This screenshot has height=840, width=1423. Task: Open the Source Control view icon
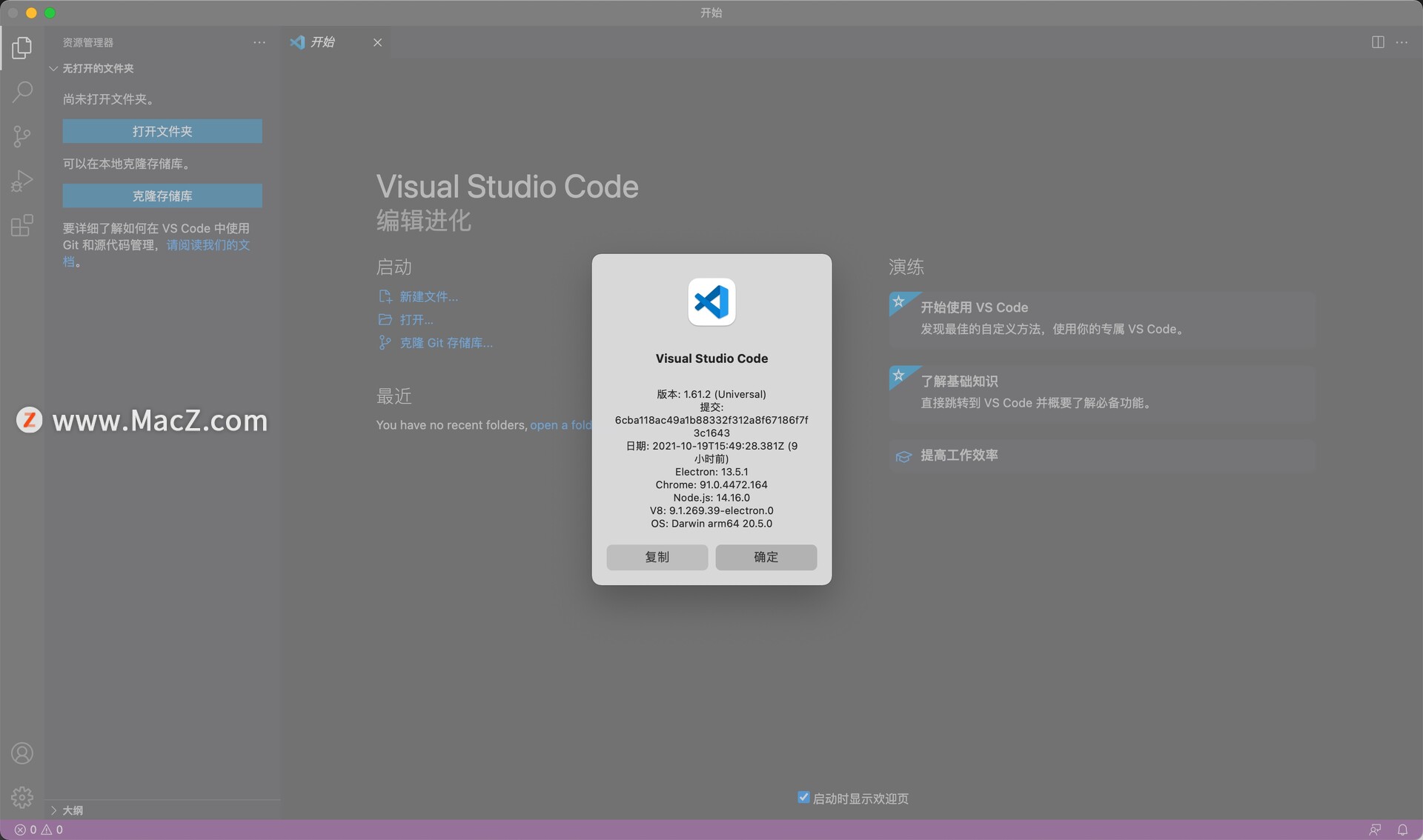22,136
